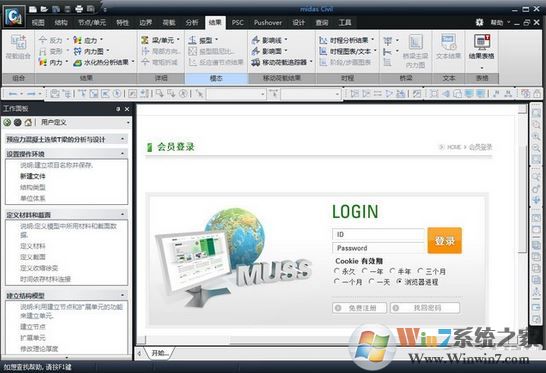Pin the 工作面板 work panel

pyautogui.click(x=118, y=109)
